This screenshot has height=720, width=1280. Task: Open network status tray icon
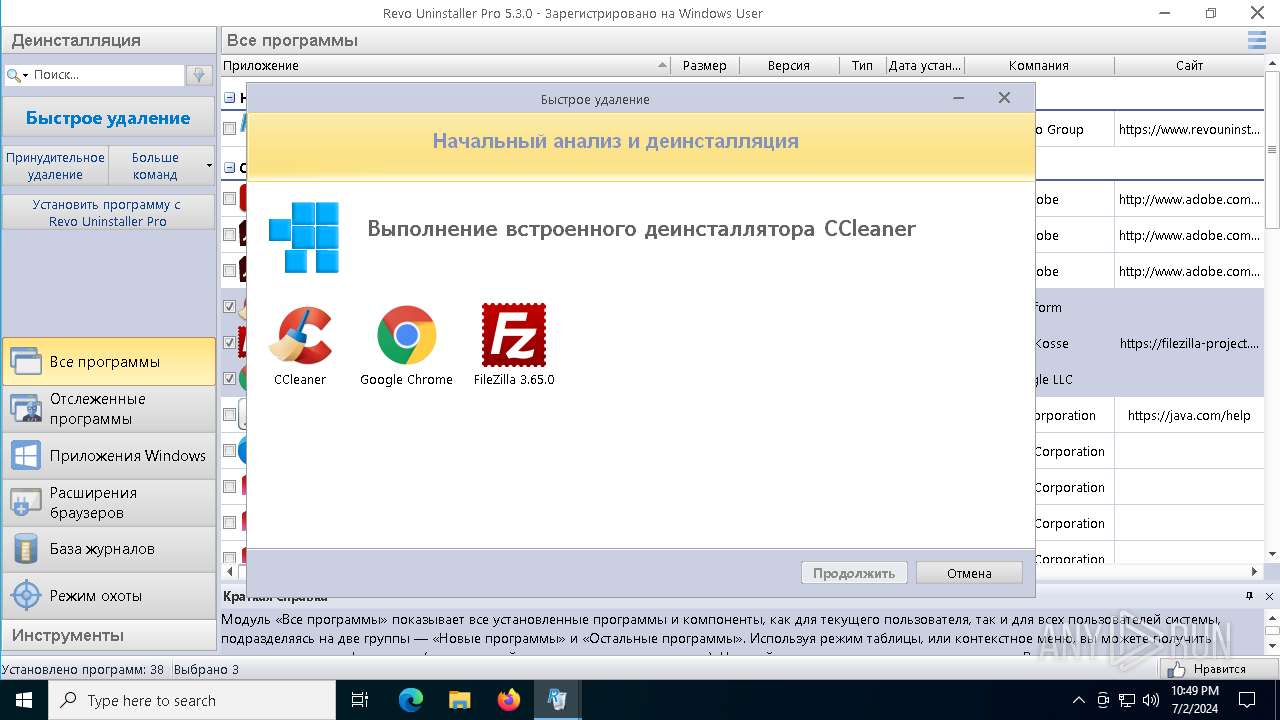pos(1126,700)
